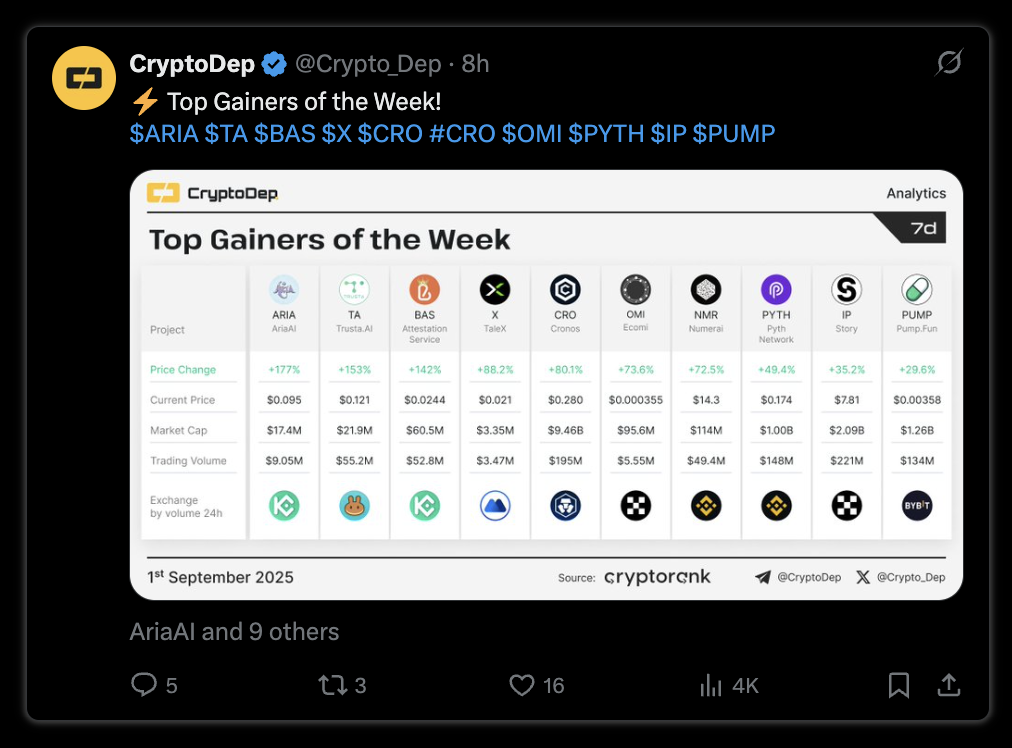This screenshot has width=1012, height=748.
Task: Repost this tweet via retweet icon
Action: pos(332,685)
